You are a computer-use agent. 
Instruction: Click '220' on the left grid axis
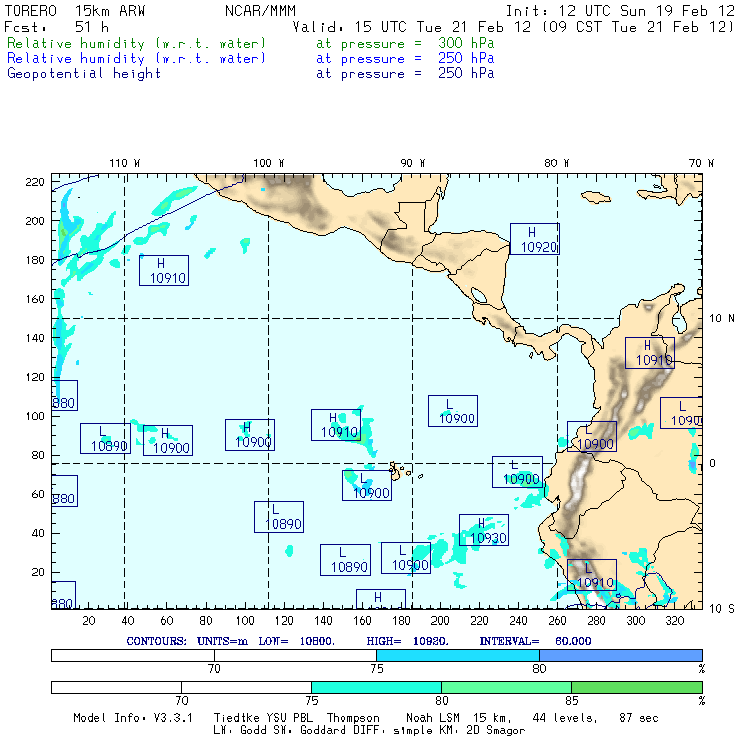coord(35,182)
